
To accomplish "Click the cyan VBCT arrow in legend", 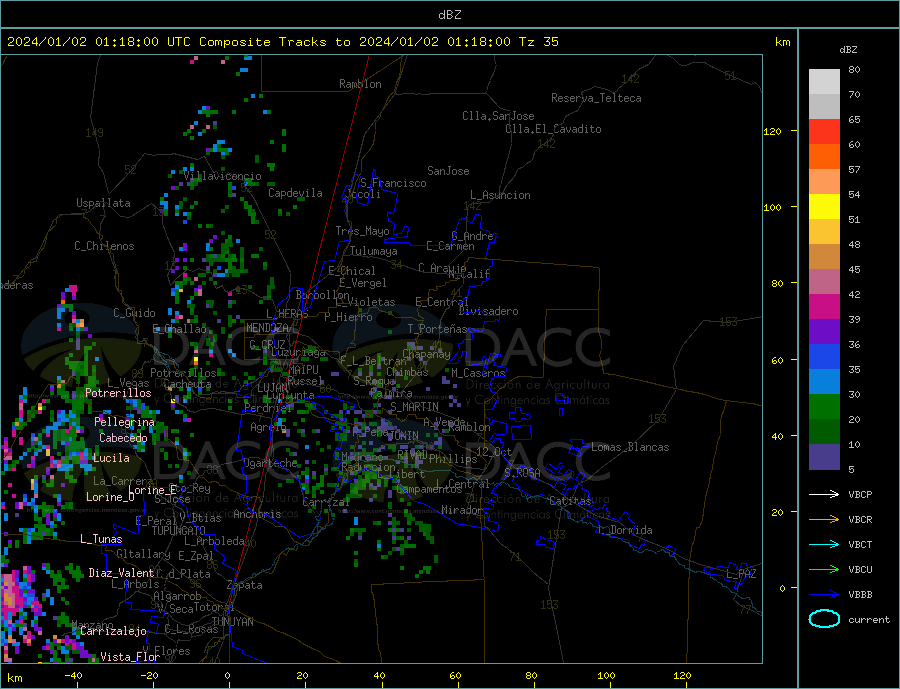I will click(824, 544).
